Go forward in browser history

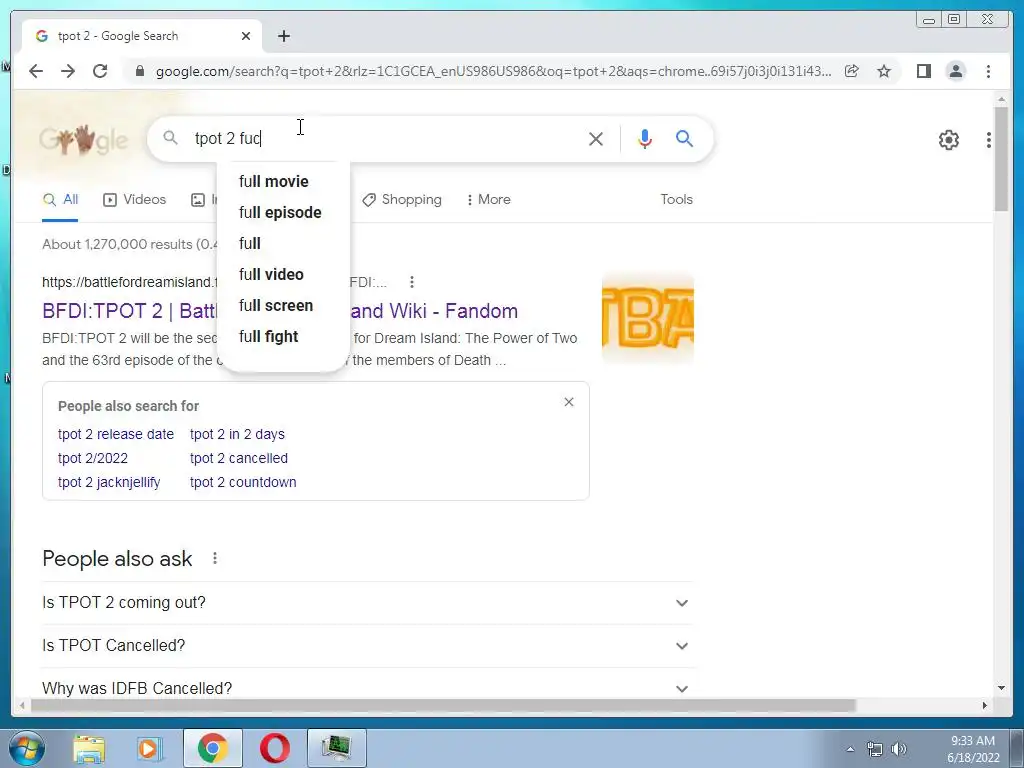(68, 71)
